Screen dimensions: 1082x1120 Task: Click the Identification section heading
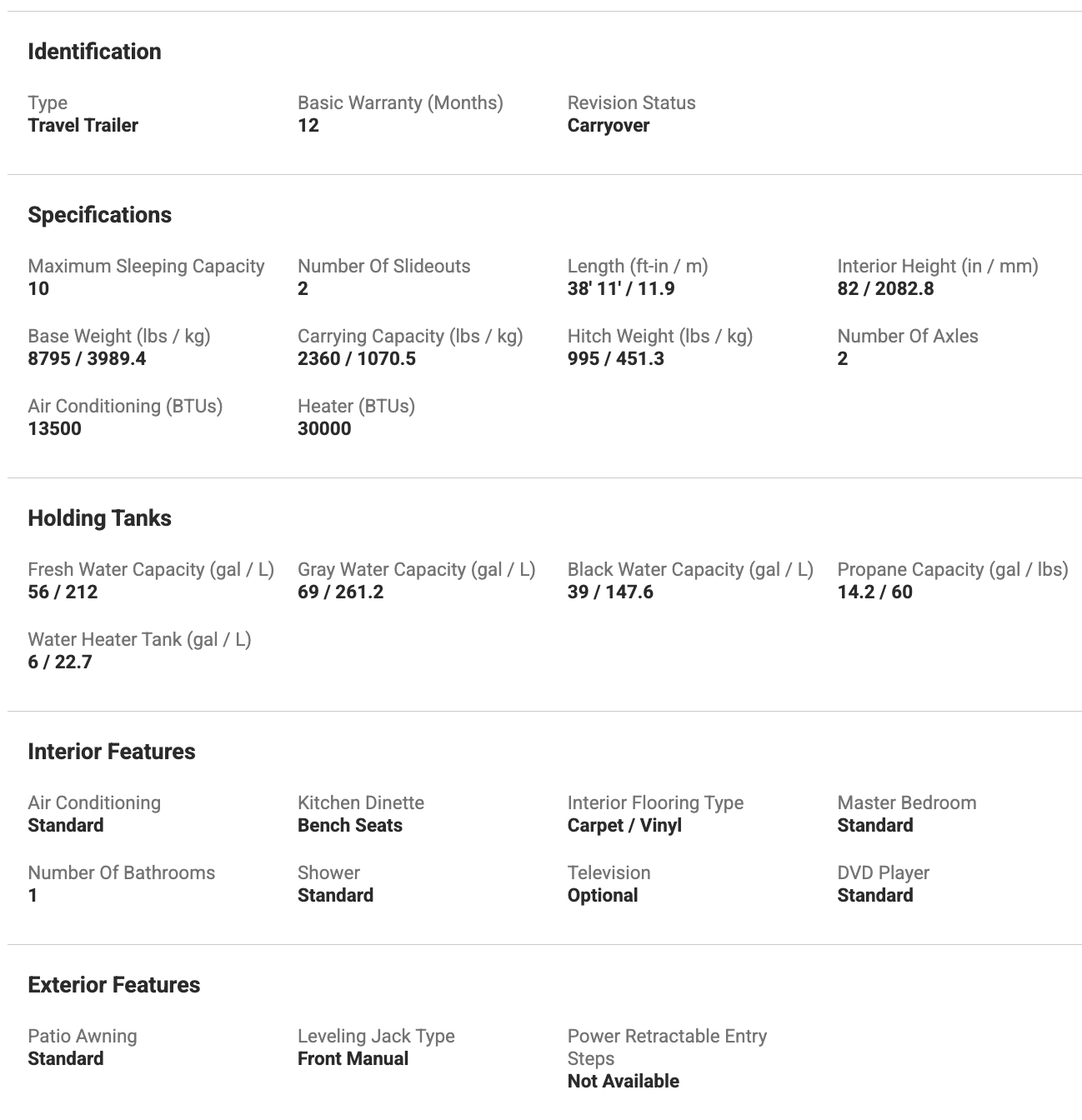[x=94, y=52]
